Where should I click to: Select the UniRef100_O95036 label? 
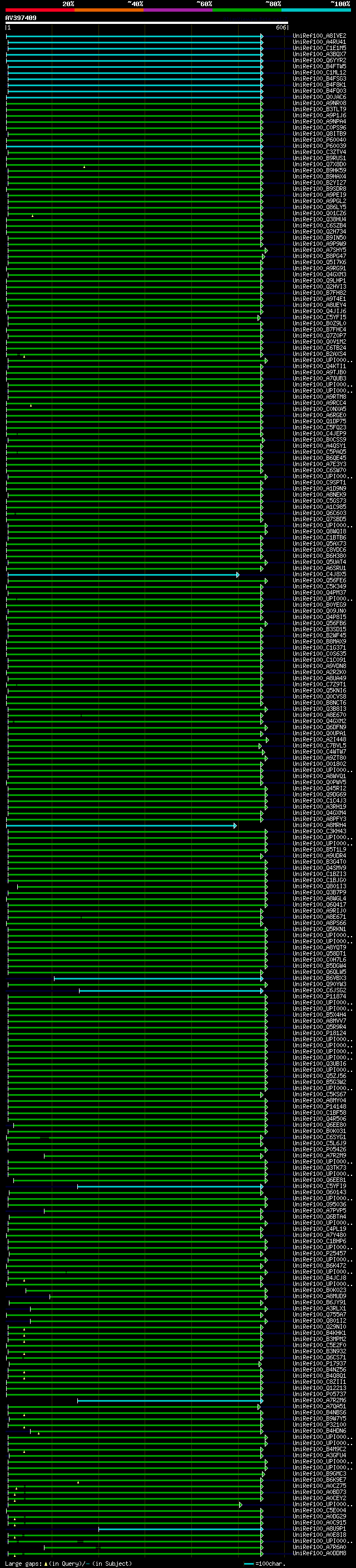pos(319,1205)
